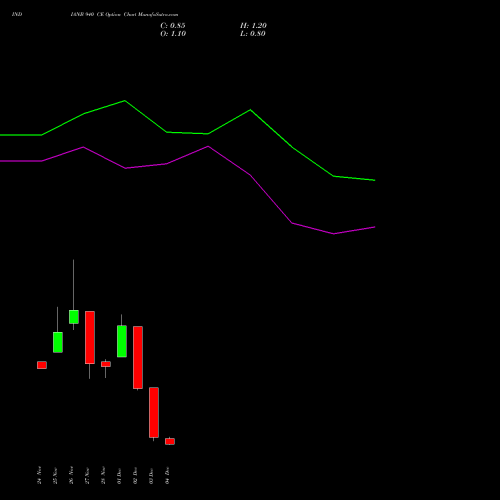Screen dimensions: 500x500
Task: Click the '27 Nov' date axis label
Action: pyautogui.click(x=88, y=476)
